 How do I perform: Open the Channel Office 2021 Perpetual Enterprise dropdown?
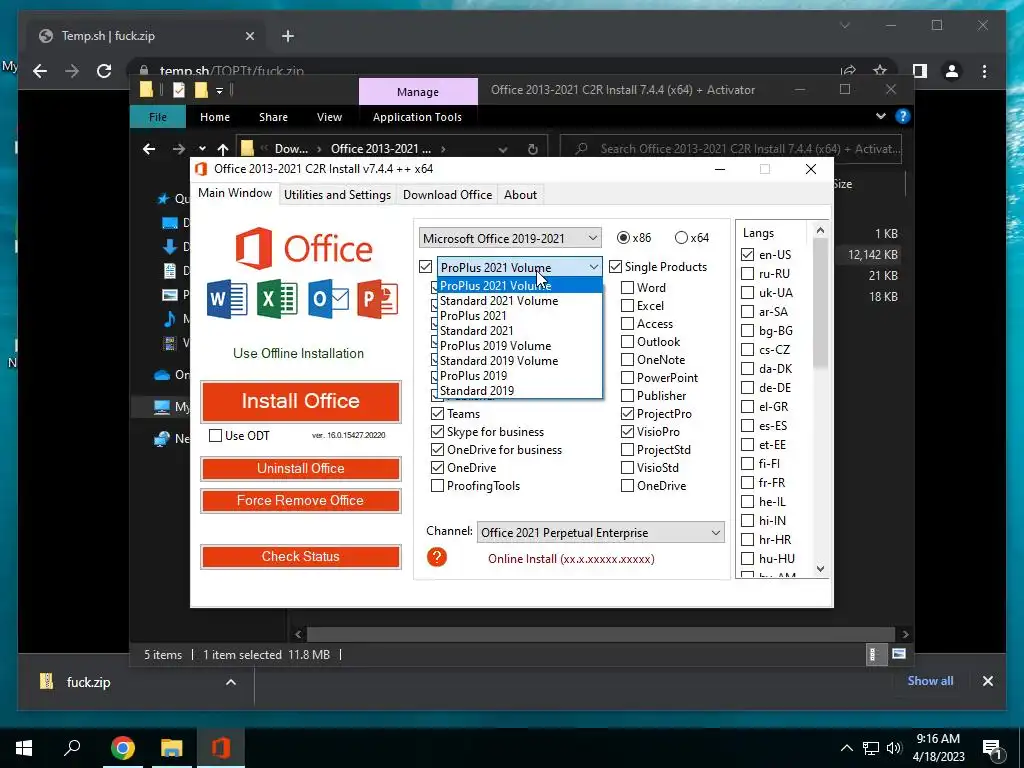point(601,532)
